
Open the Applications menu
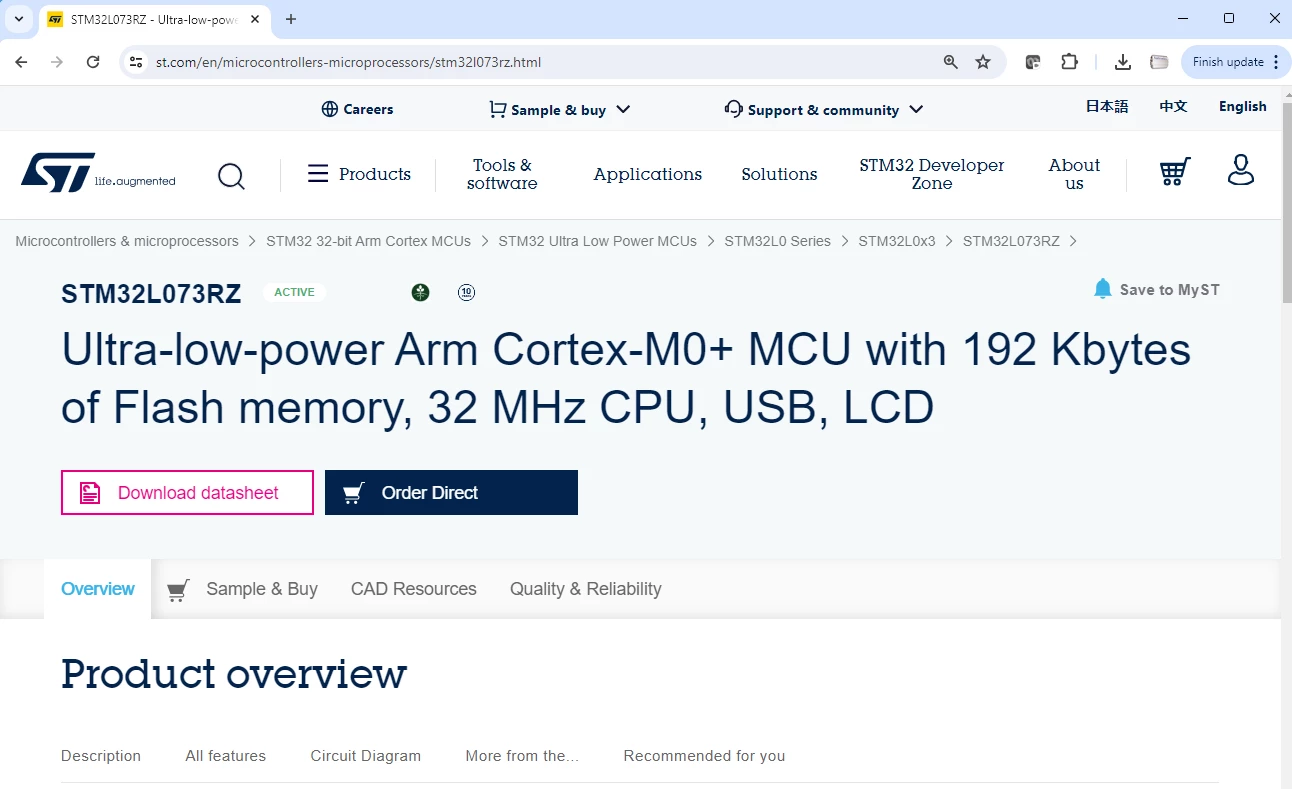click(x=648, y=174)
